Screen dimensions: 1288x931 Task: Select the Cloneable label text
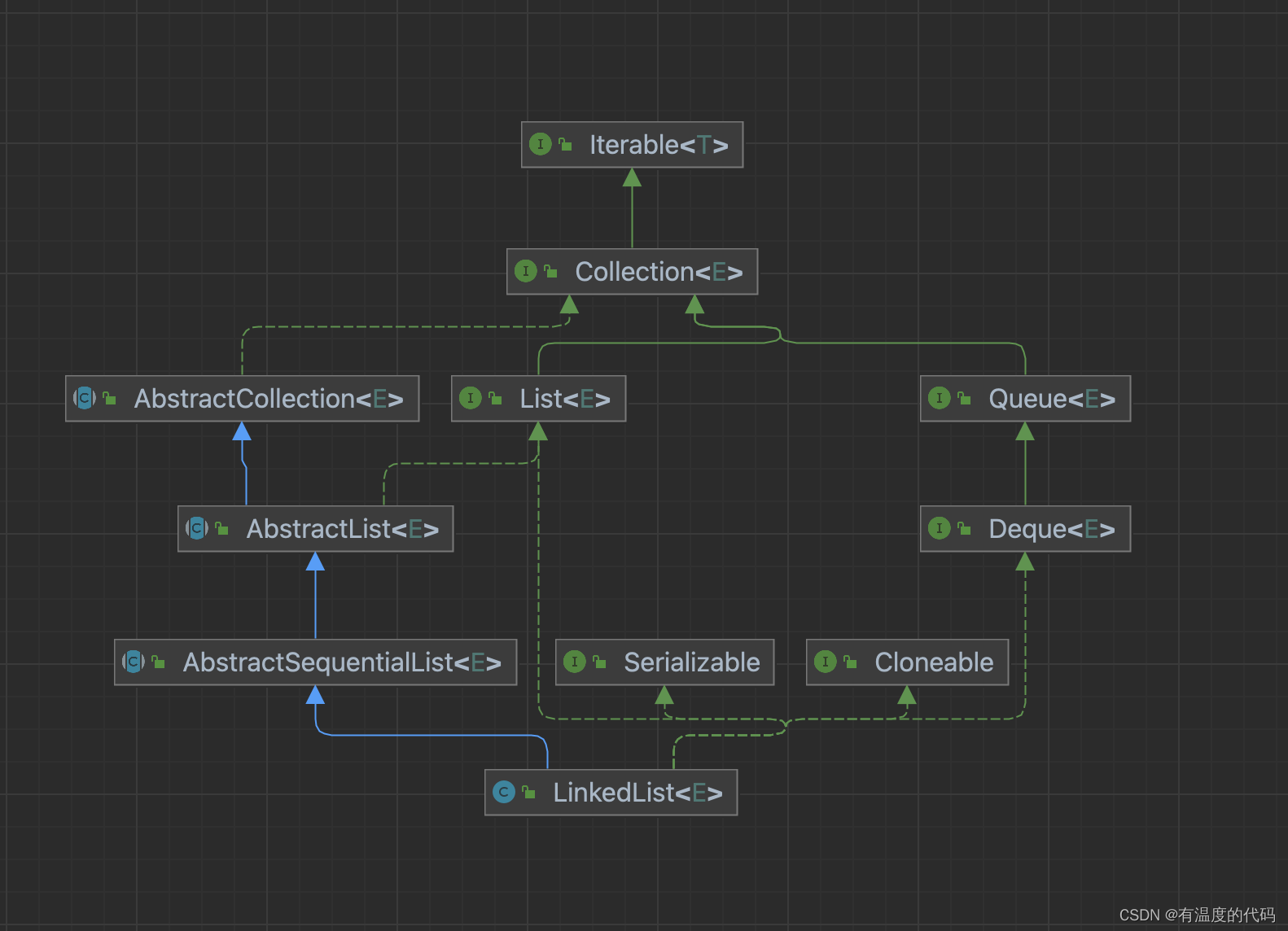pyautogui.click(x=934, y=662)
